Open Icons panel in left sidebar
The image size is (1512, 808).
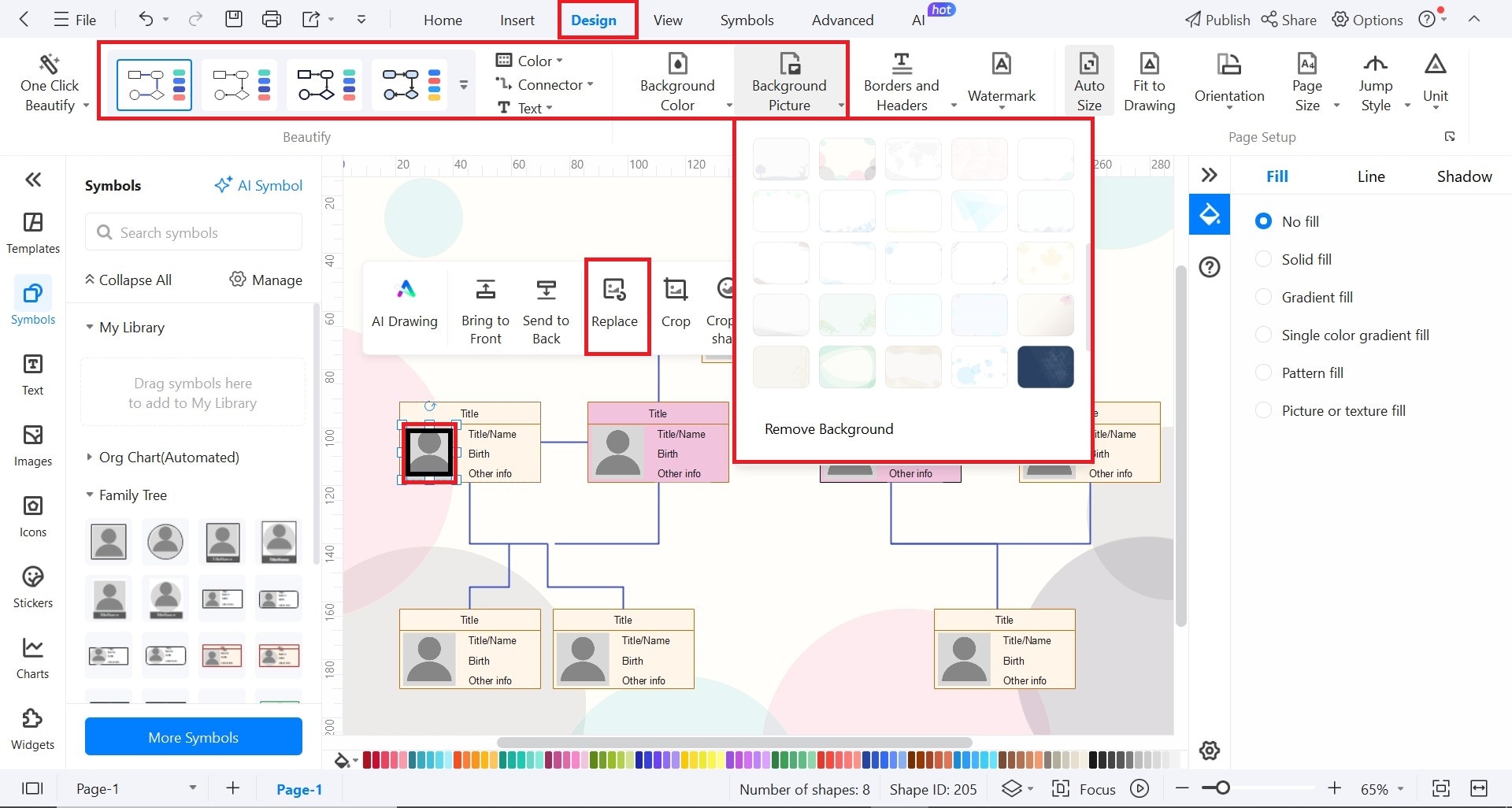click(x=33, y=517)
